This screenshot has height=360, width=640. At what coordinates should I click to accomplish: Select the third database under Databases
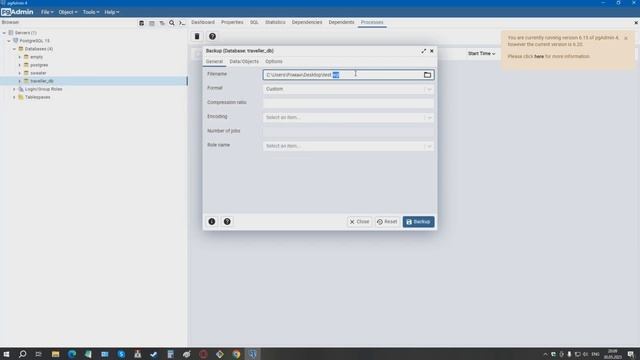click(38, 73)
